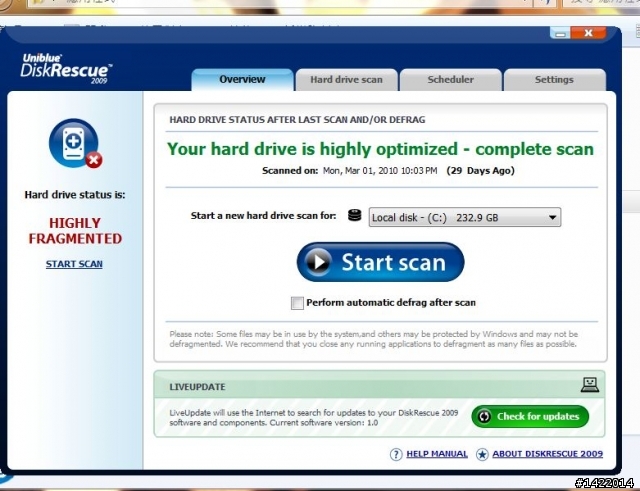640x491 pixels.
Task: Click the star icon beside About DiskRescue
Action: click(x=482, y=454)
